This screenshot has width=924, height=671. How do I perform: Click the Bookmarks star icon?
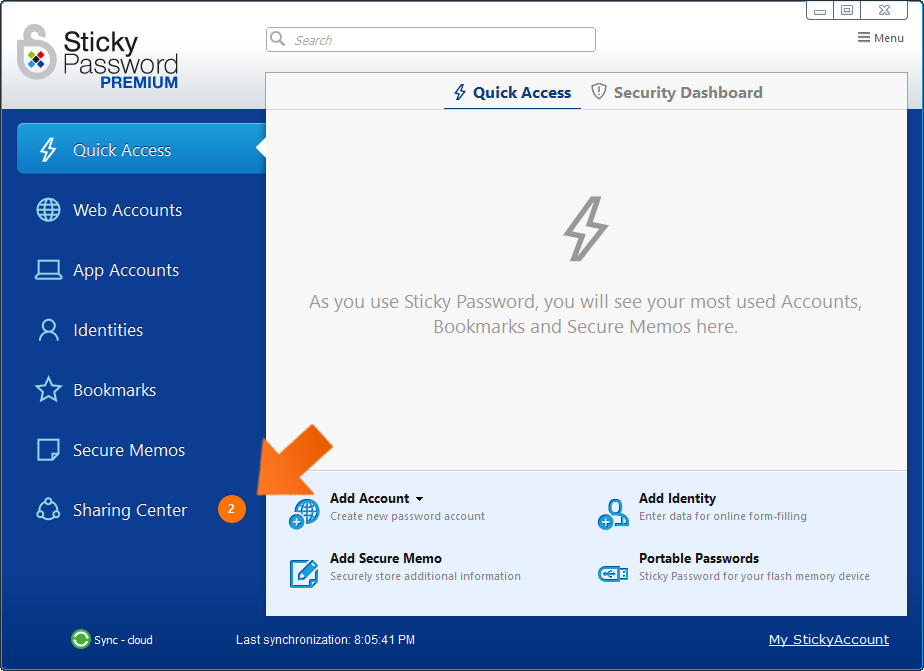(48, 389)
